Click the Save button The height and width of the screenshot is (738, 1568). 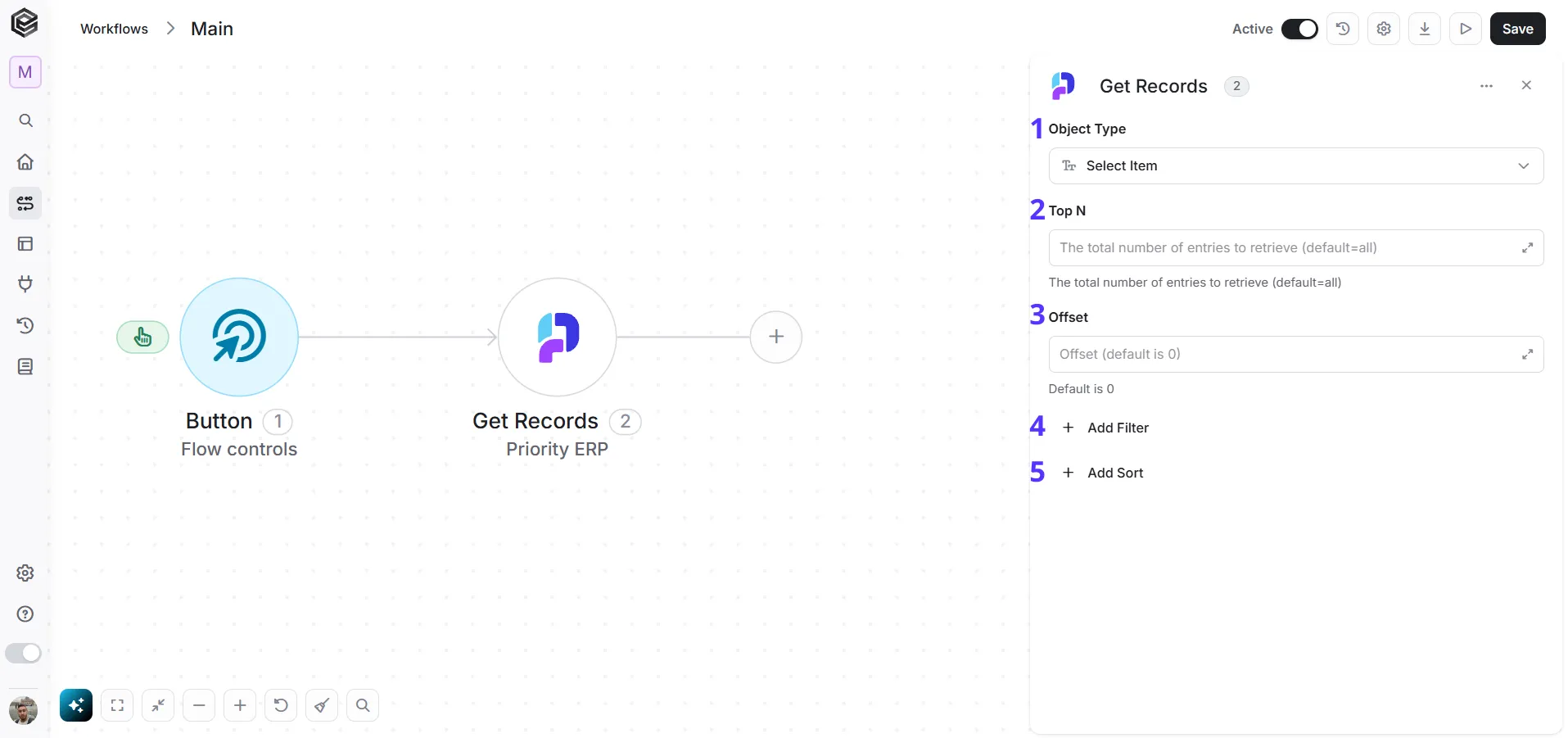[x=1517, y=29]
